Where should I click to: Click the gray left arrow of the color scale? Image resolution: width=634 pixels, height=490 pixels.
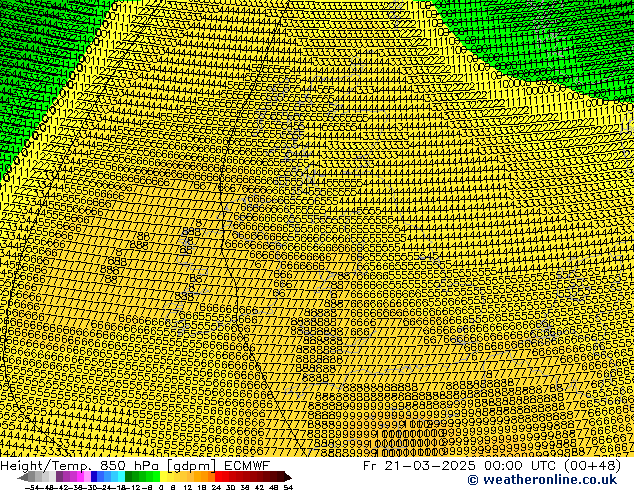coord(23,477)
